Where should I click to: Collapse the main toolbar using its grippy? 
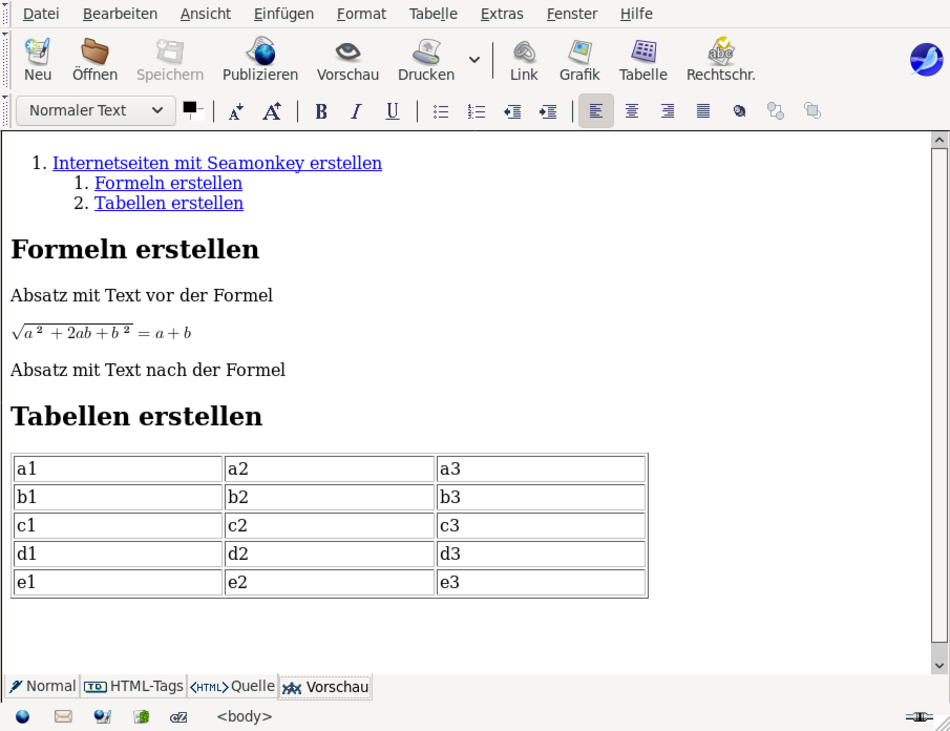tap(5, 59)
